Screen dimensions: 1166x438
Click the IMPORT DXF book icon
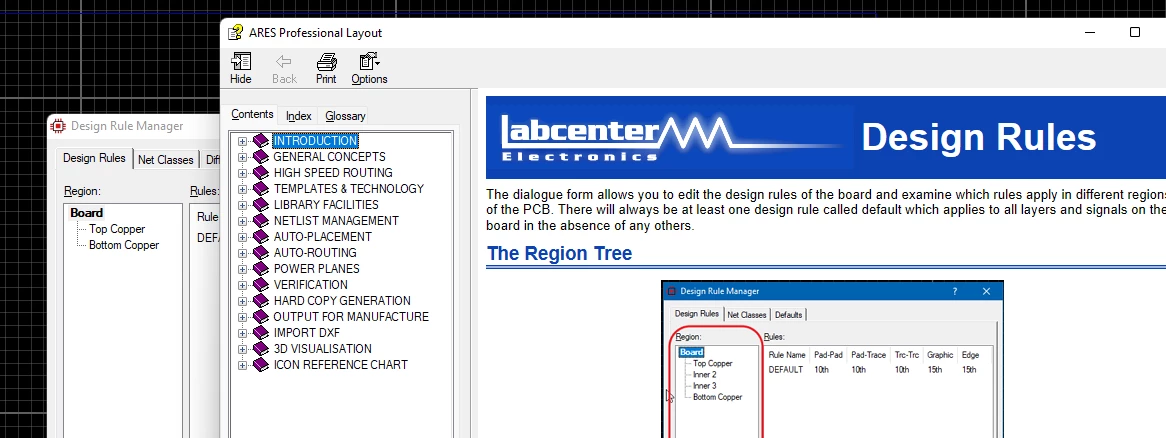click(x=261, y=332)
